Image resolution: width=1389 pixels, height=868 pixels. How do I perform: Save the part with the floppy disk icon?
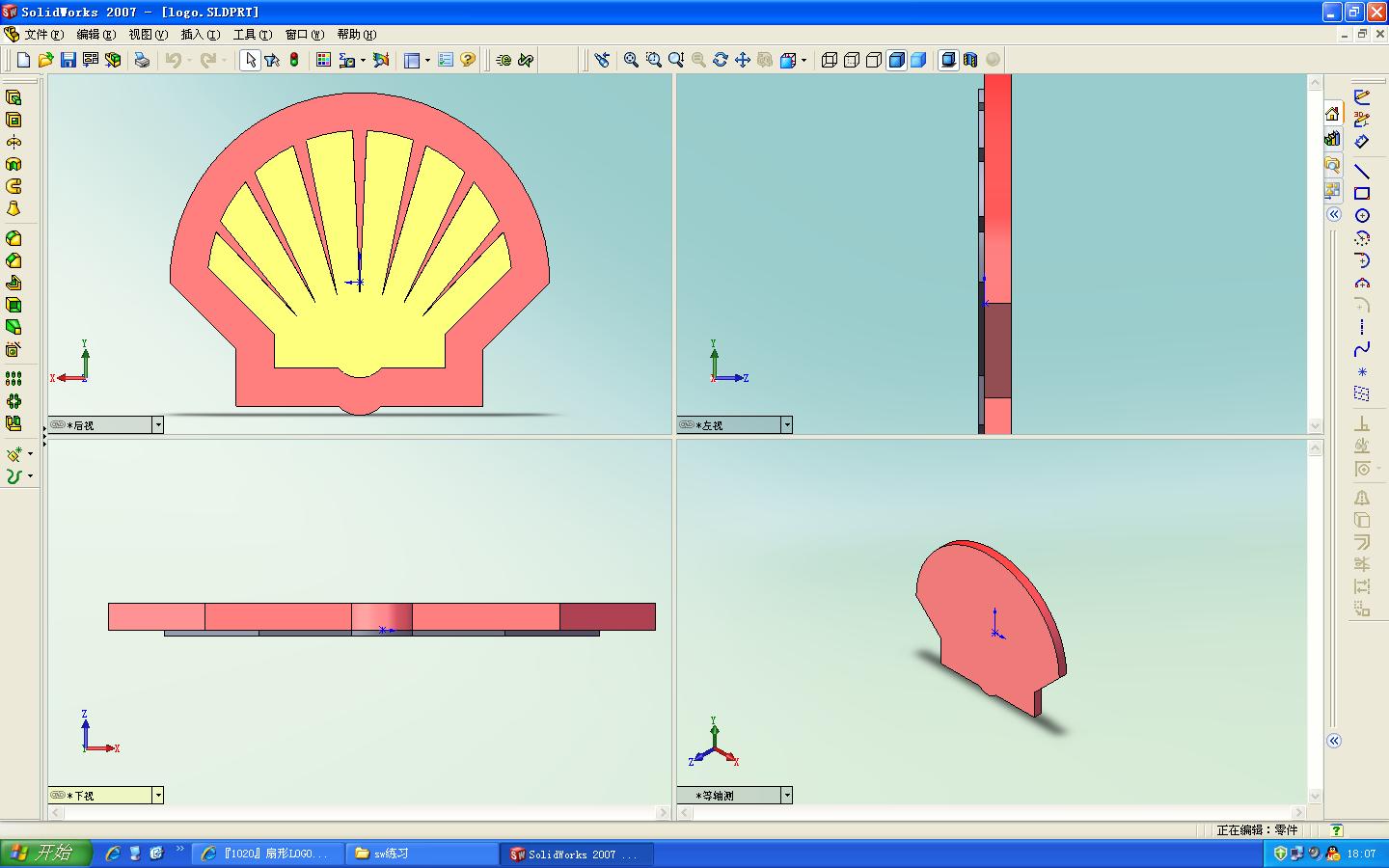pos(68,60)
